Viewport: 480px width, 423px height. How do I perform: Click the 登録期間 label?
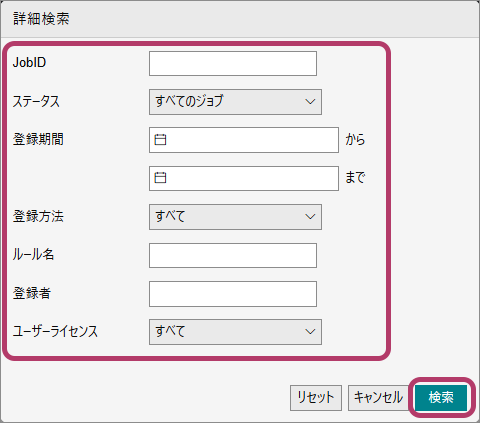[38, 139]
